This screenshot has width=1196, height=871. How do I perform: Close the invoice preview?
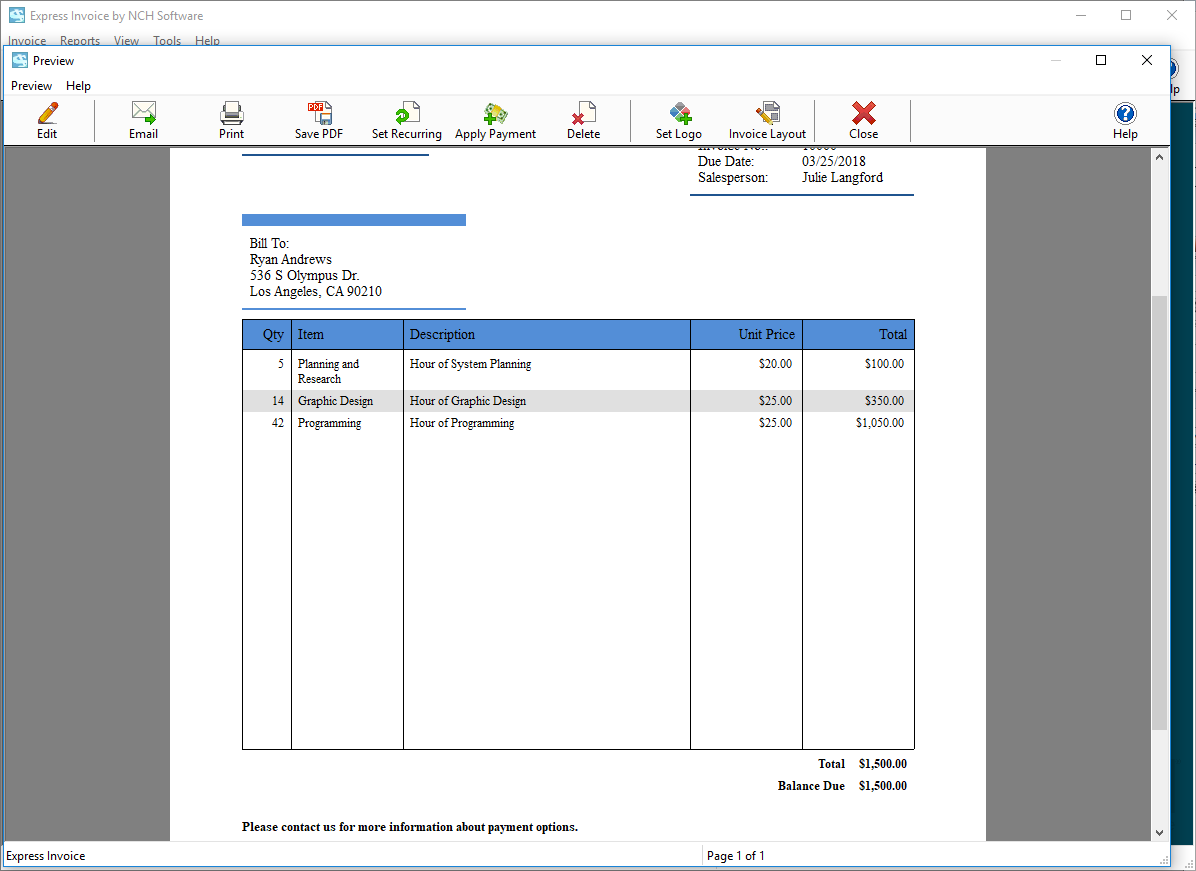pyautogui.click(x=863, y=119)
